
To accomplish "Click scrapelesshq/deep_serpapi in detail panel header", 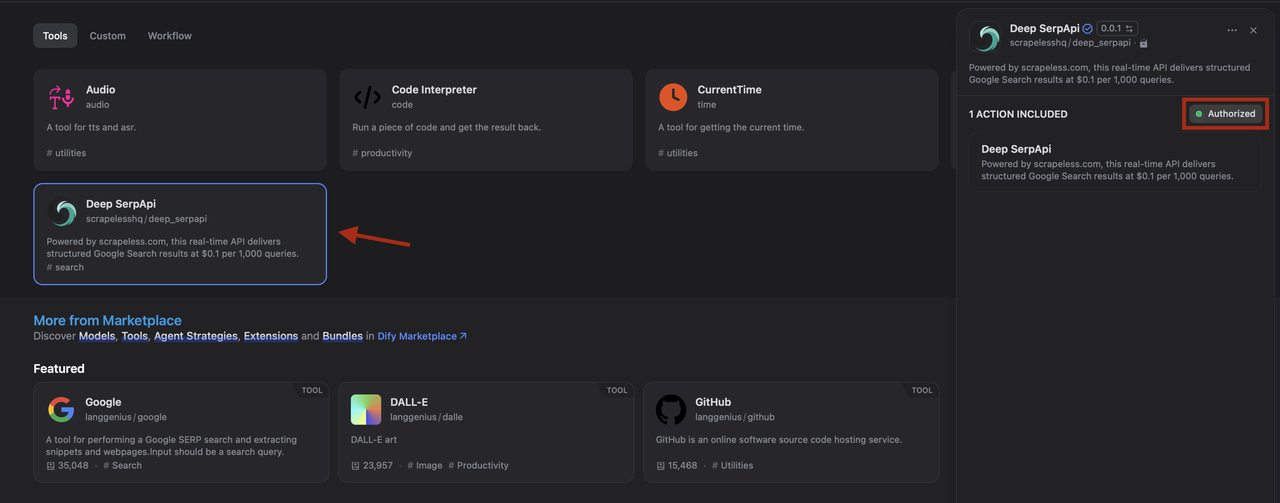I will (1070, 43).
